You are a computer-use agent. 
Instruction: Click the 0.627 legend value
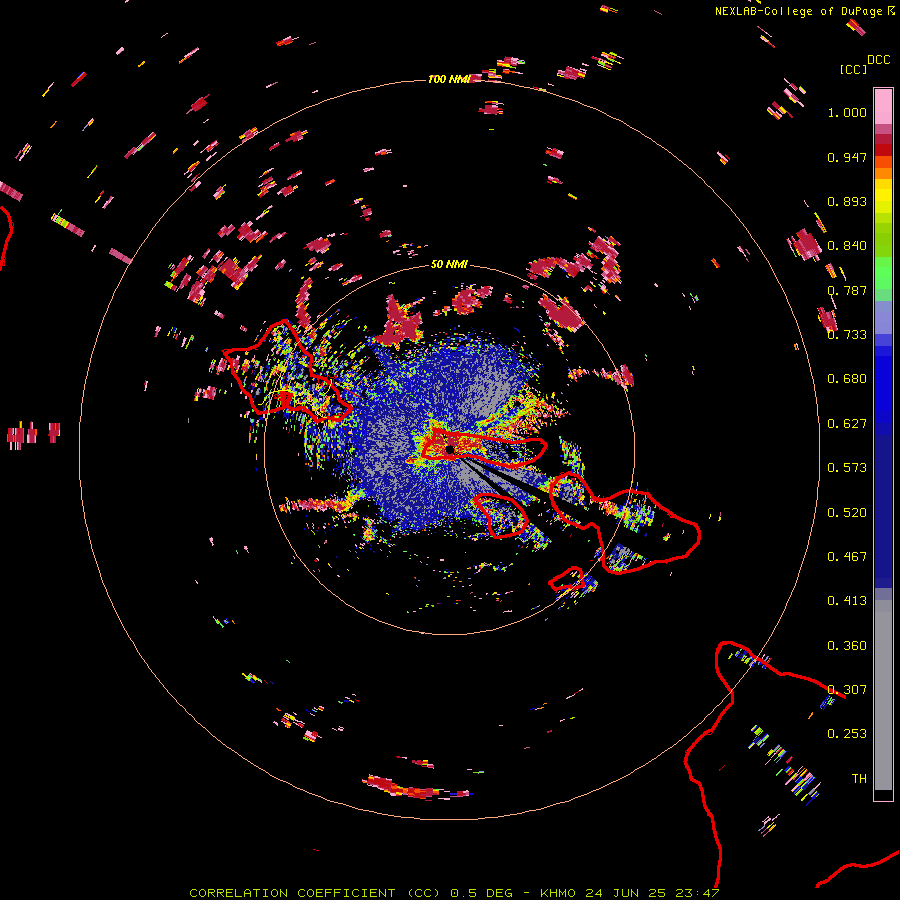[847, 424]
